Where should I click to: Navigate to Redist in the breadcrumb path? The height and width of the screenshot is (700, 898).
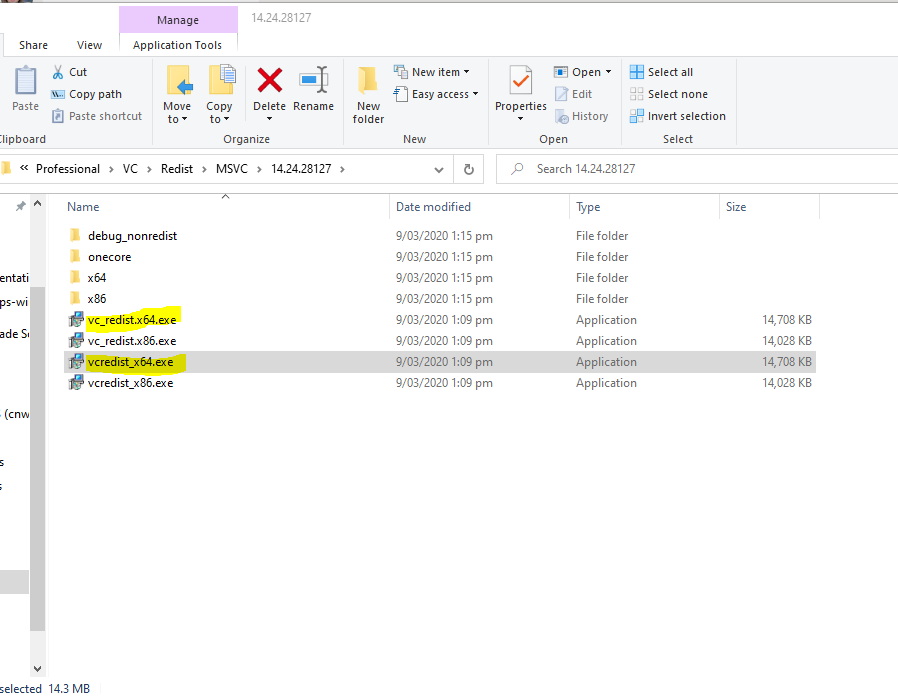[x=177, y=168]
